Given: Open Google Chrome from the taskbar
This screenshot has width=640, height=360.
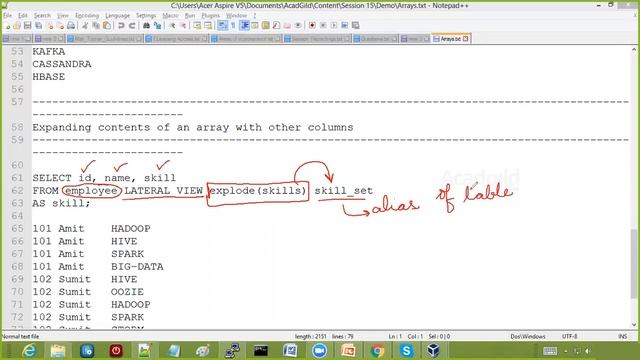Looking at the screenshot, I should coord(378,351).
